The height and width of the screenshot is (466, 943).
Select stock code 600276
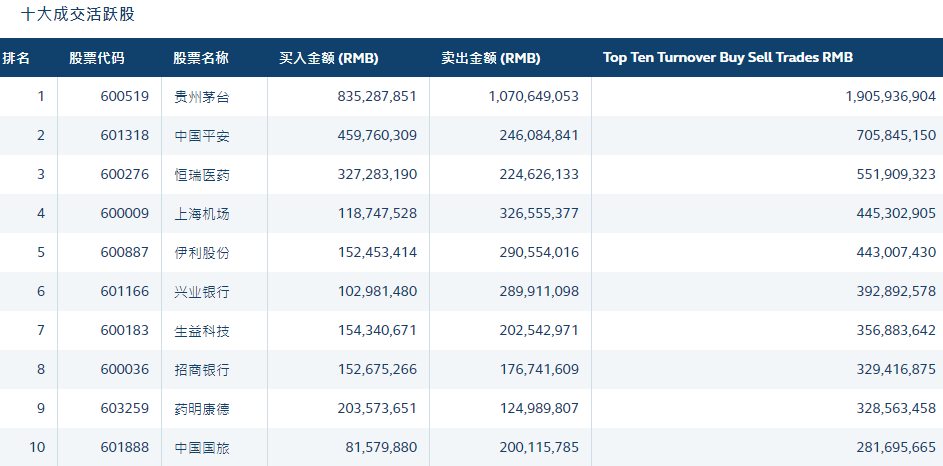point(124,174)
